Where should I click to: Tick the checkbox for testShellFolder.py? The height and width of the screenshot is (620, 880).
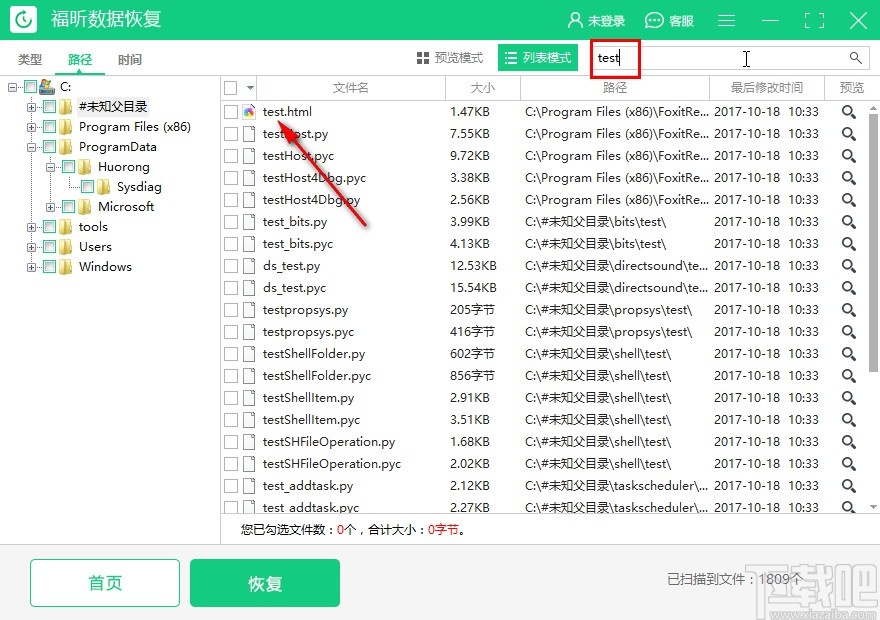point(231,354)
